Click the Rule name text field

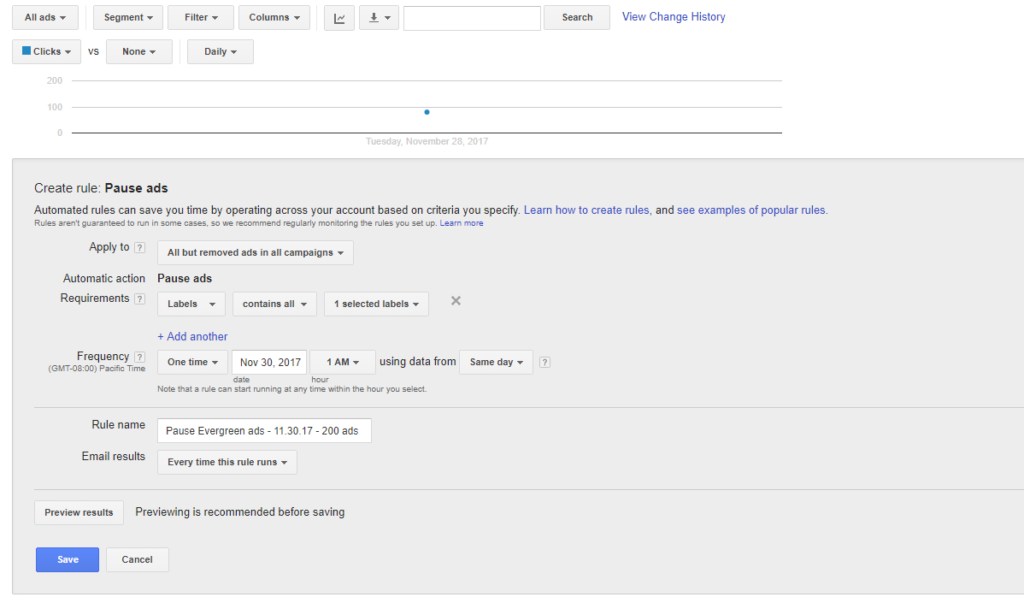coord(264,431)
